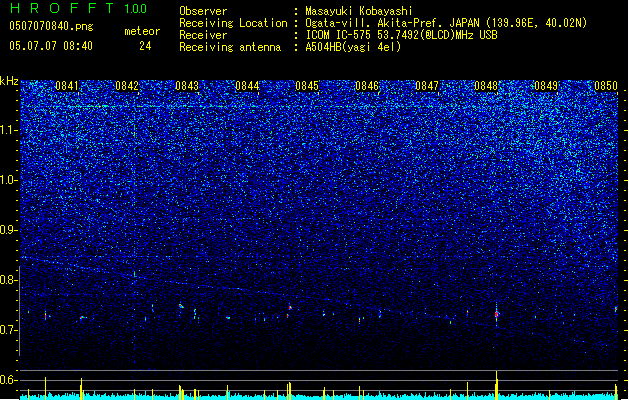Screen dimensions: 629x400
Task: Click the 0846 time marker
Action: pos(367,86)
